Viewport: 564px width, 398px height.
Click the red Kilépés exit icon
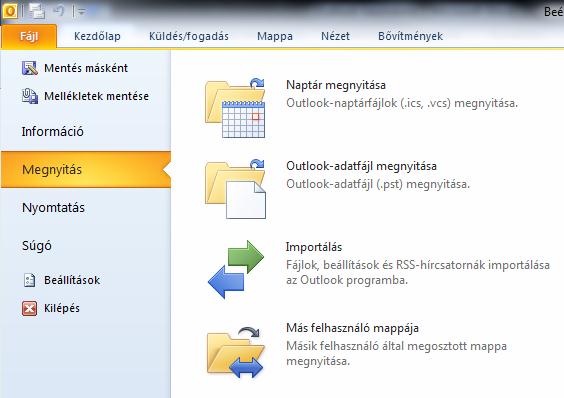point(29,308)
